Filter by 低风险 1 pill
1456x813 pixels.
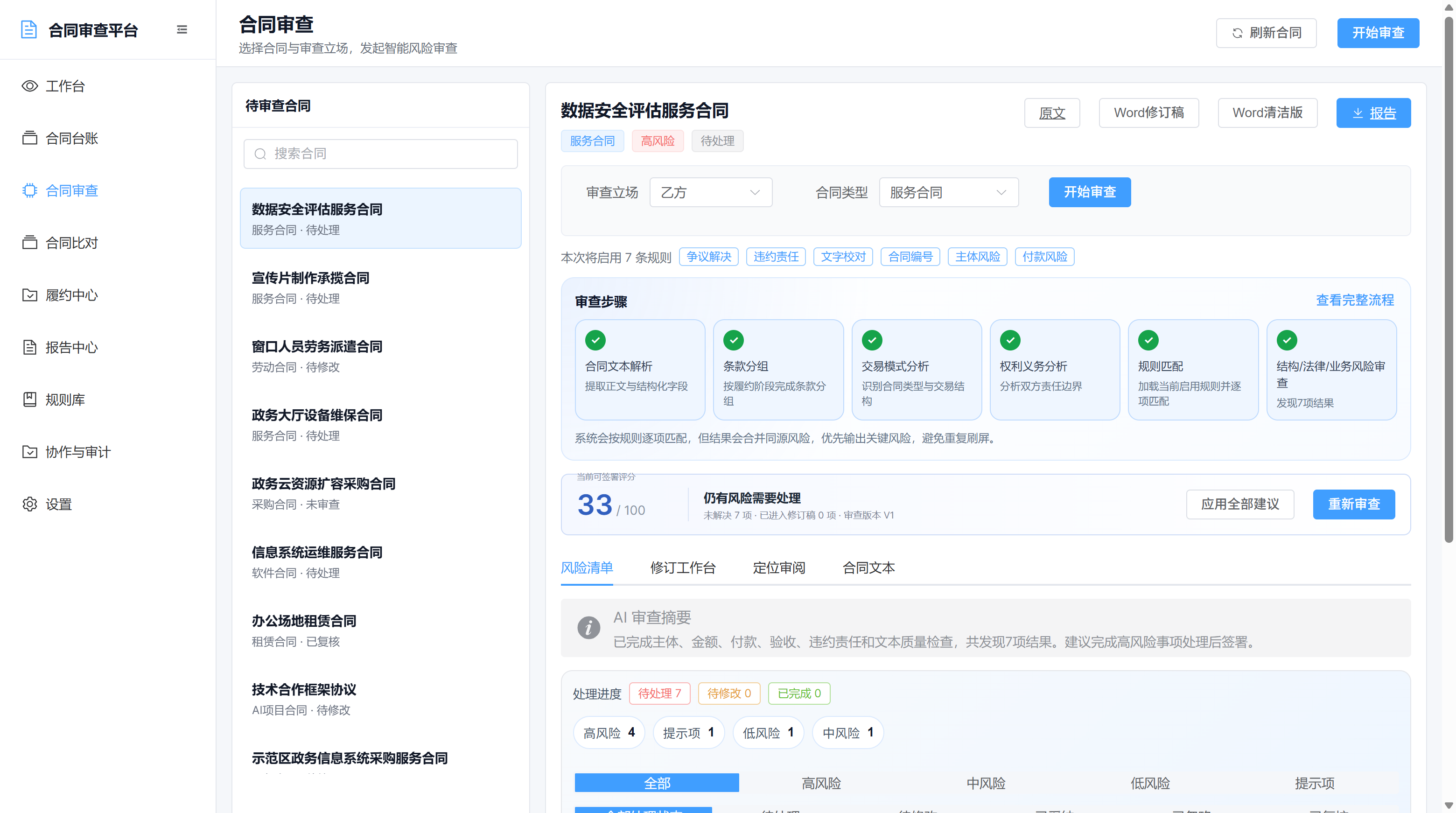tap(768, 733)
